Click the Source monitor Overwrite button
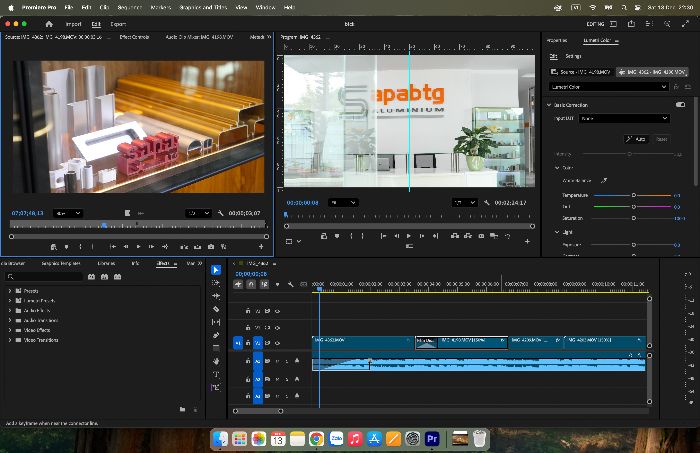 (197, 247)
